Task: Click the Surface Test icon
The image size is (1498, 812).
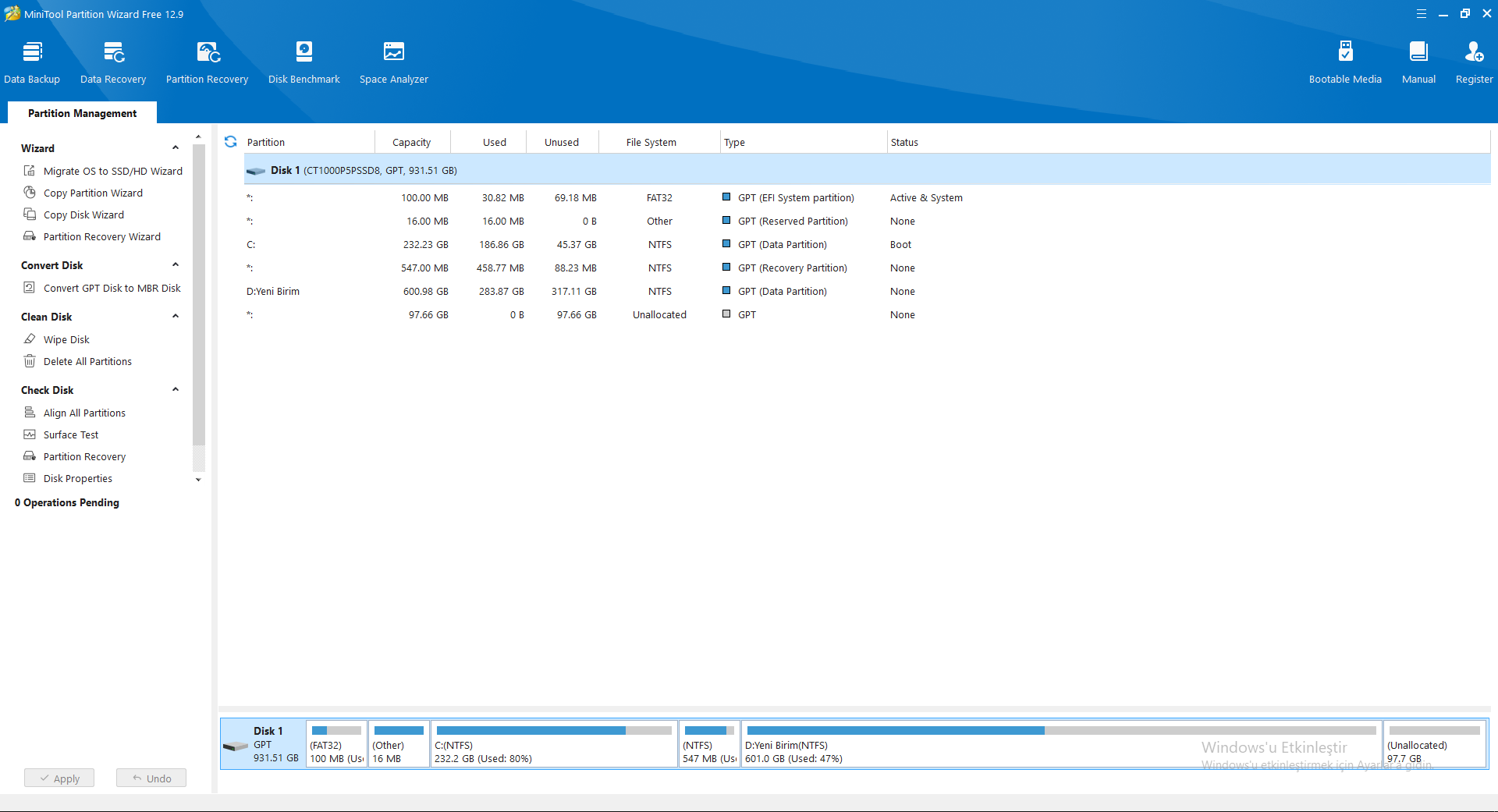Action: coord(30,434)
